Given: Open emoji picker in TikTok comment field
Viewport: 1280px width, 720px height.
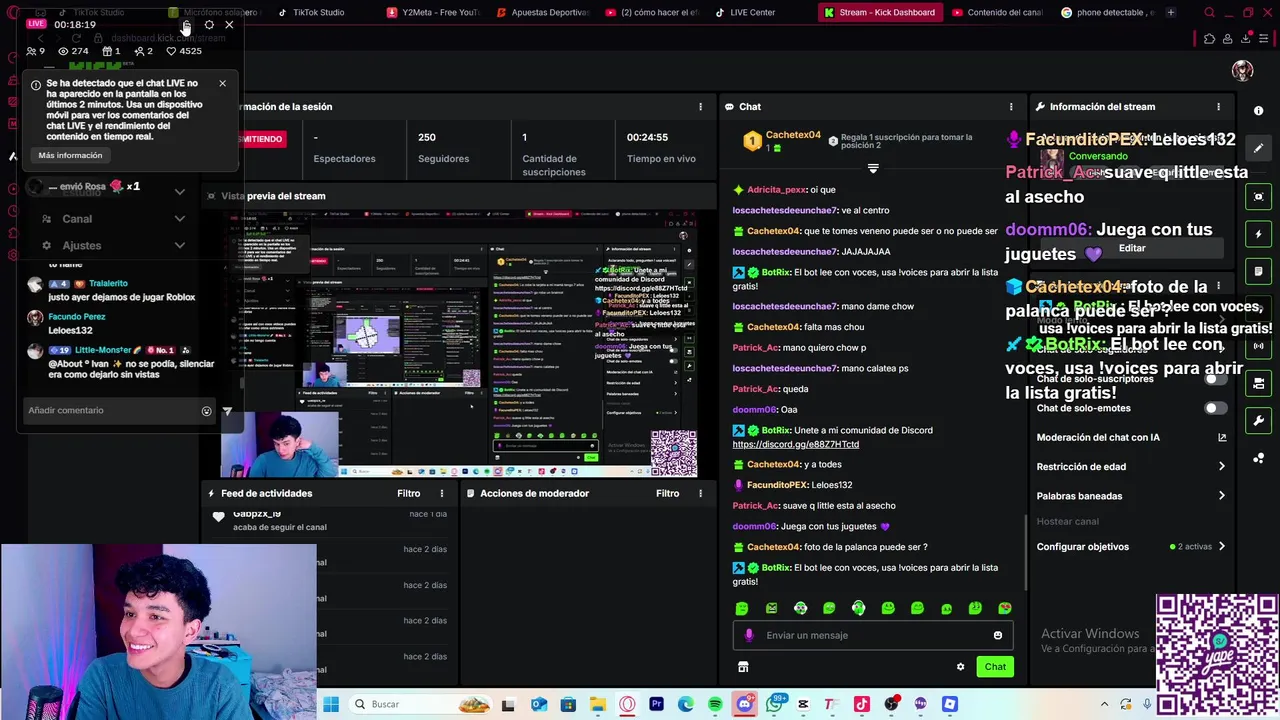Looking at the screenshot, I should [x=206, y=411].
